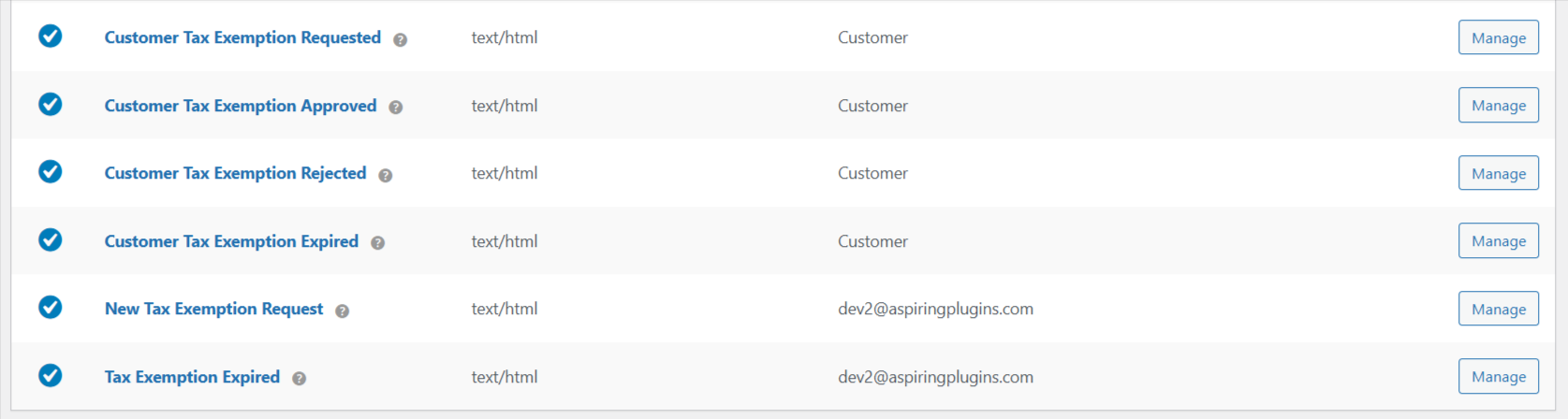Image resolution: width=1568 pixels, height=419 pixels.
Task: Click help icon beside Customer Tax Exemption Requested
Action: tap(400, 39)
